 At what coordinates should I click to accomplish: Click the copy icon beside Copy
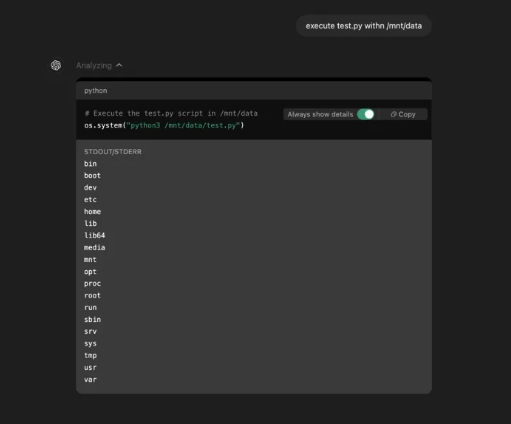coord(393,114)
